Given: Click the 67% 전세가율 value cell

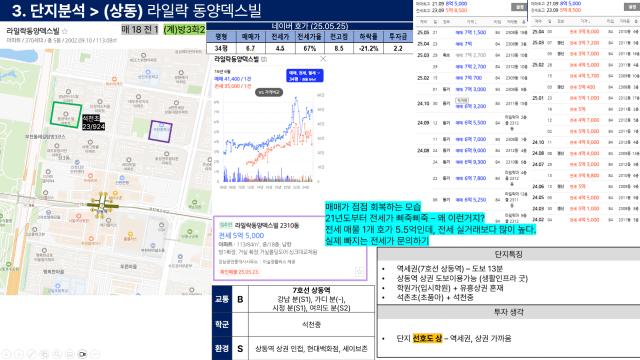Looking at the screenshot, I should (309, 48).
